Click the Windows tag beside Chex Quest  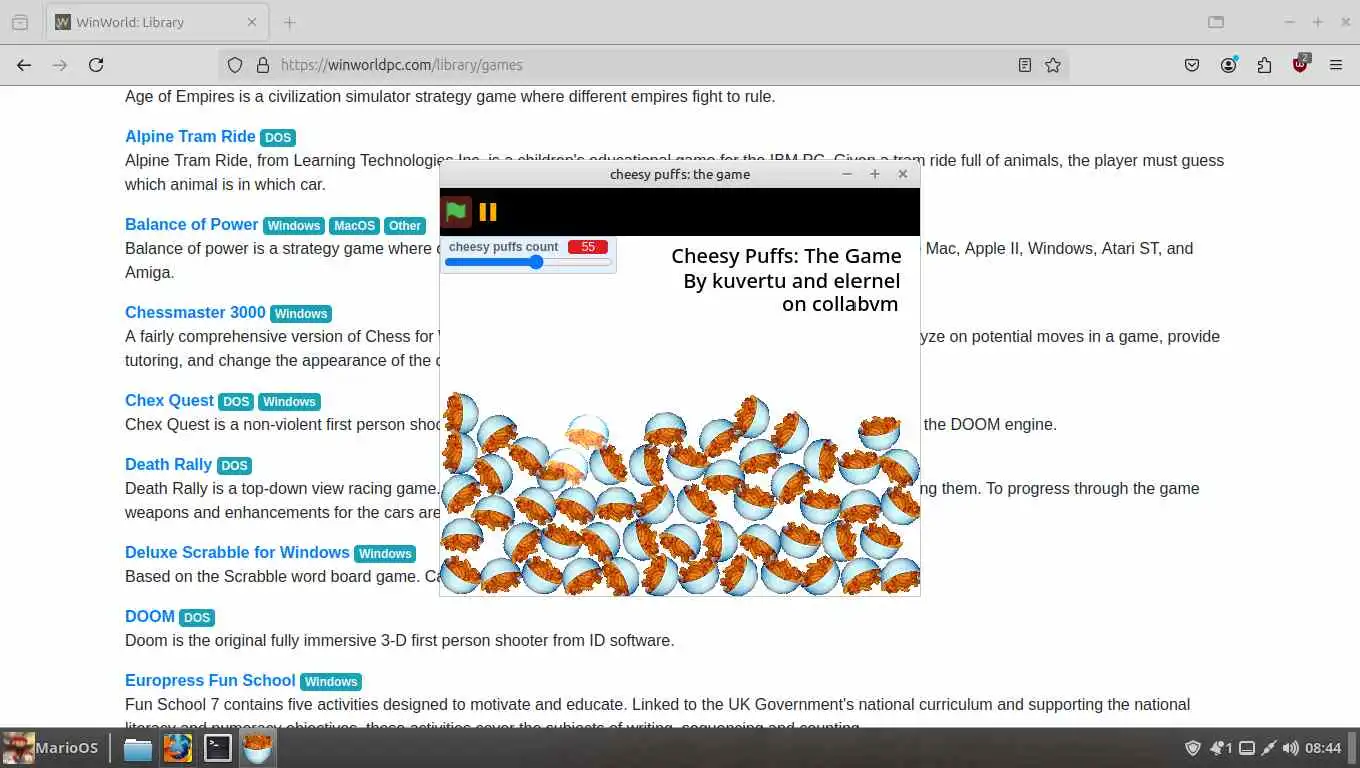(289, 402)
